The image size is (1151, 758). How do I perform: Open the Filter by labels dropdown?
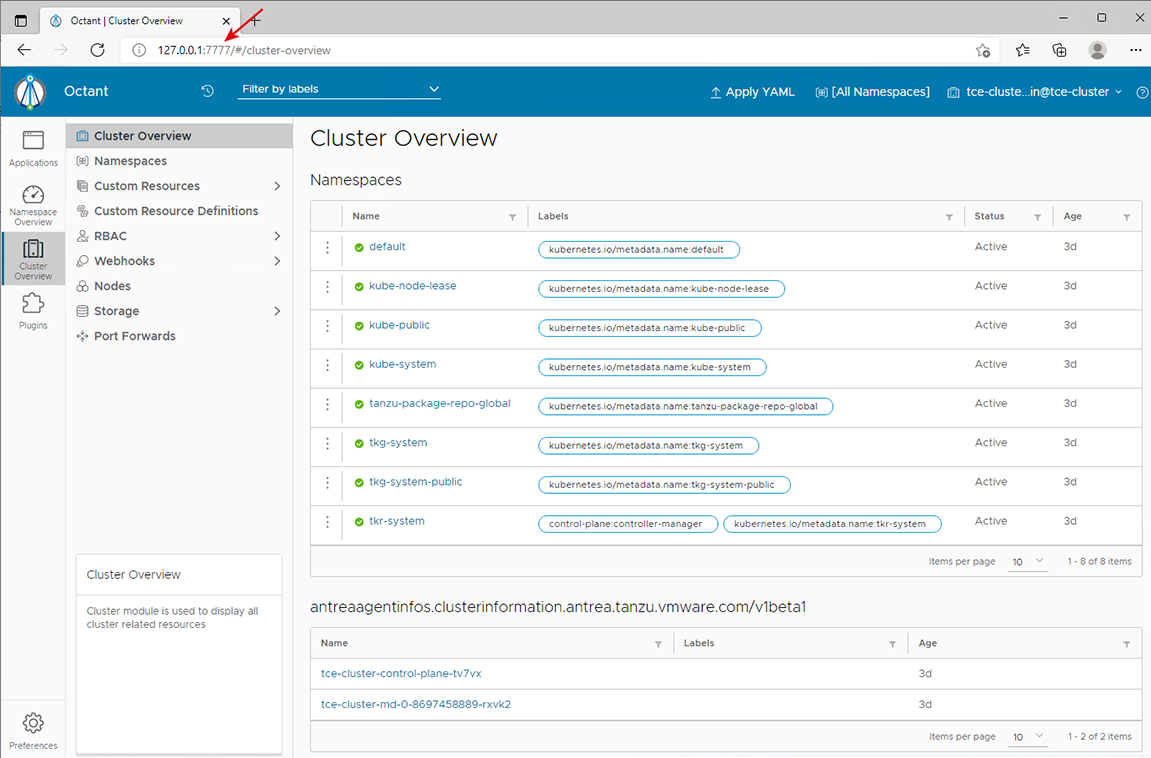pos(339,90)
